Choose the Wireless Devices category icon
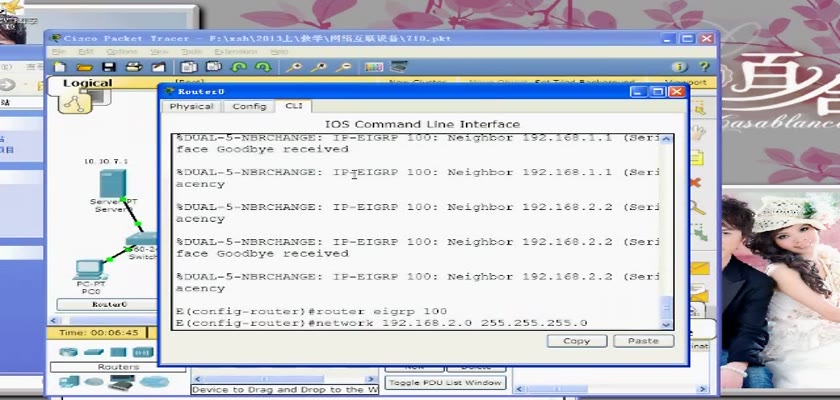Image resolution: width=840 pixels, height=400 pixels. point(143,352)
